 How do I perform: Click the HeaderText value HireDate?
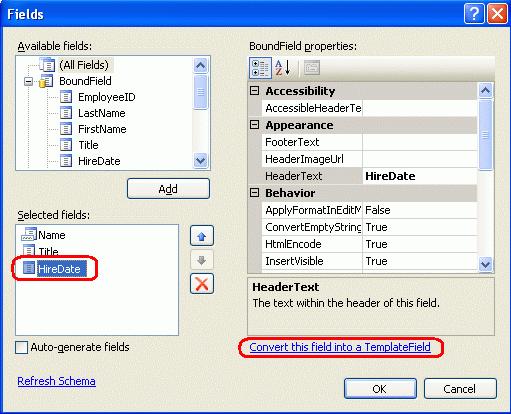[x=420, y=176]
